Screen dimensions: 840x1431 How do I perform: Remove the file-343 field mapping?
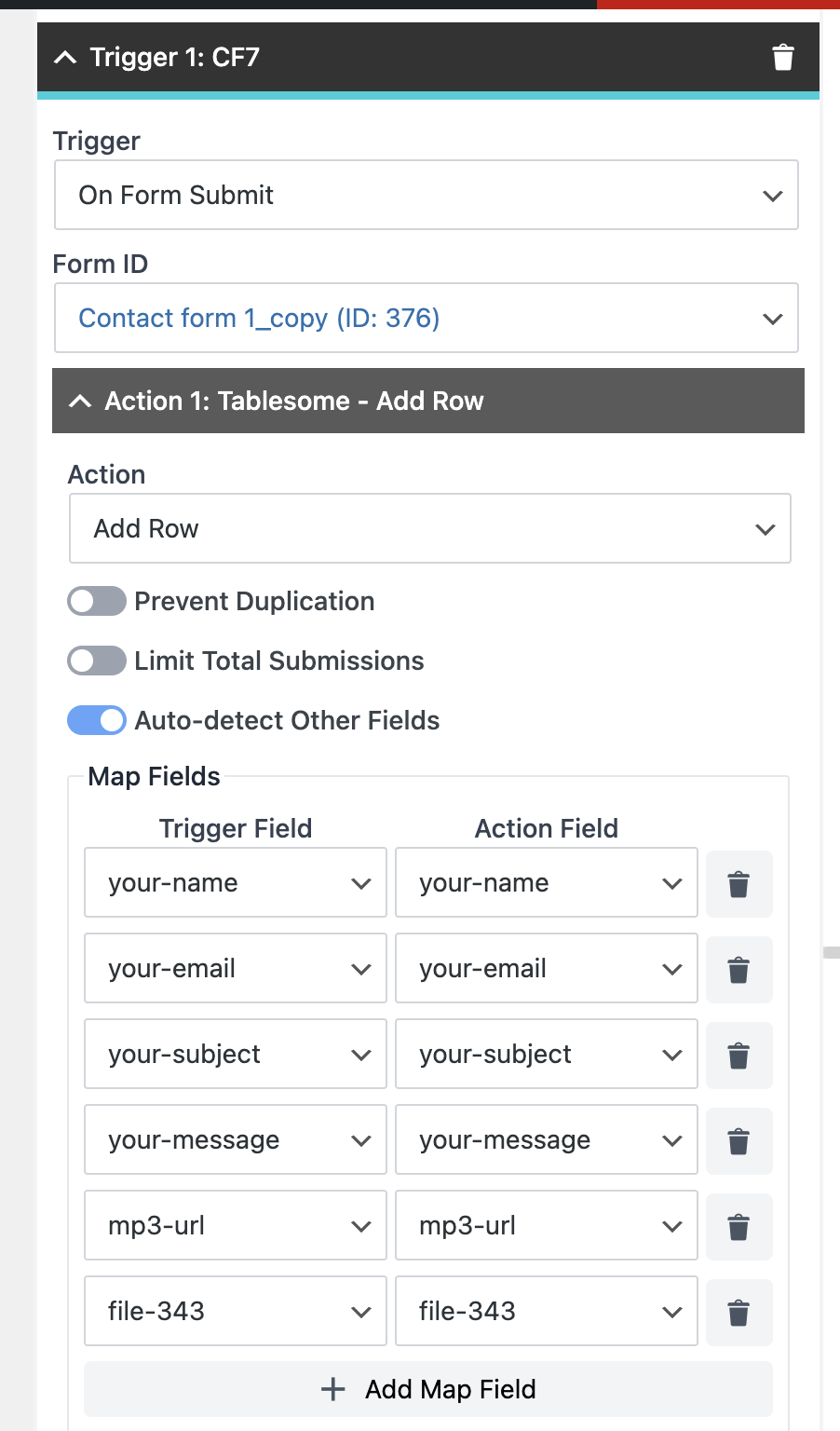pos(738,1313)
